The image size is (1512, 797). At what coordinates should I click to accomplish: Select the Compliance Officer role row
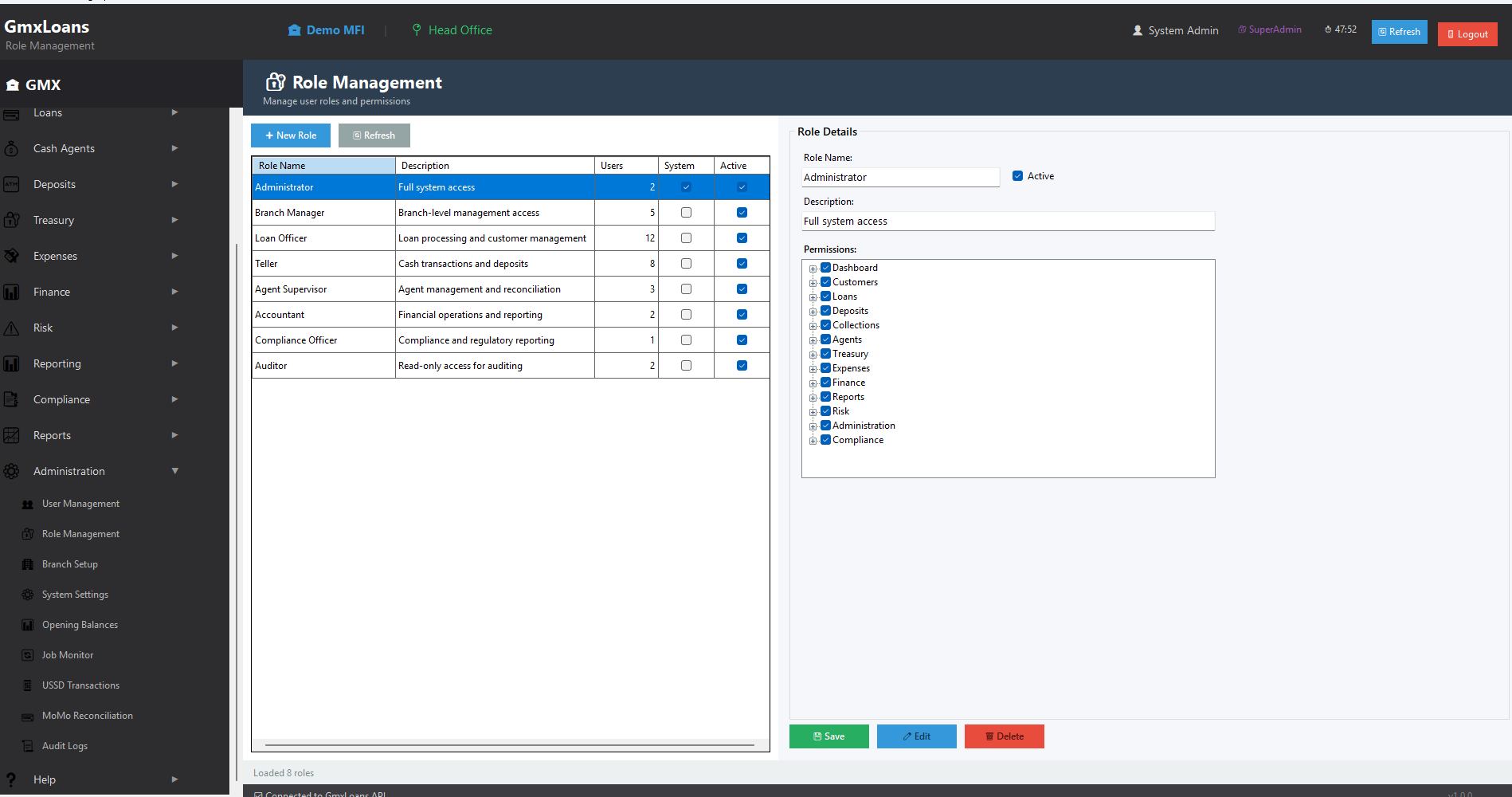tap(511, 340)
